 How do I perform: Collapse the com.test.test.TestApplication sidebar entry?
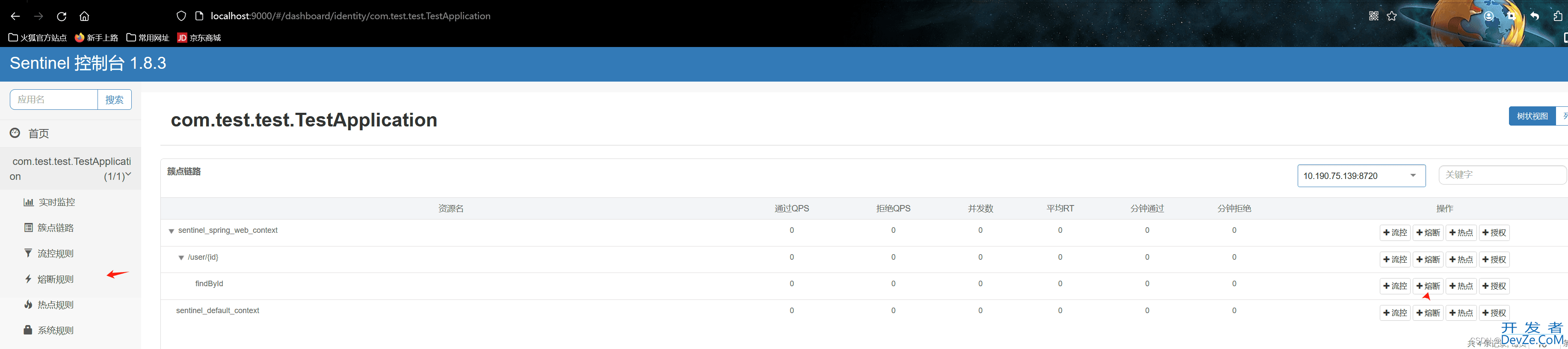[71, 168]
